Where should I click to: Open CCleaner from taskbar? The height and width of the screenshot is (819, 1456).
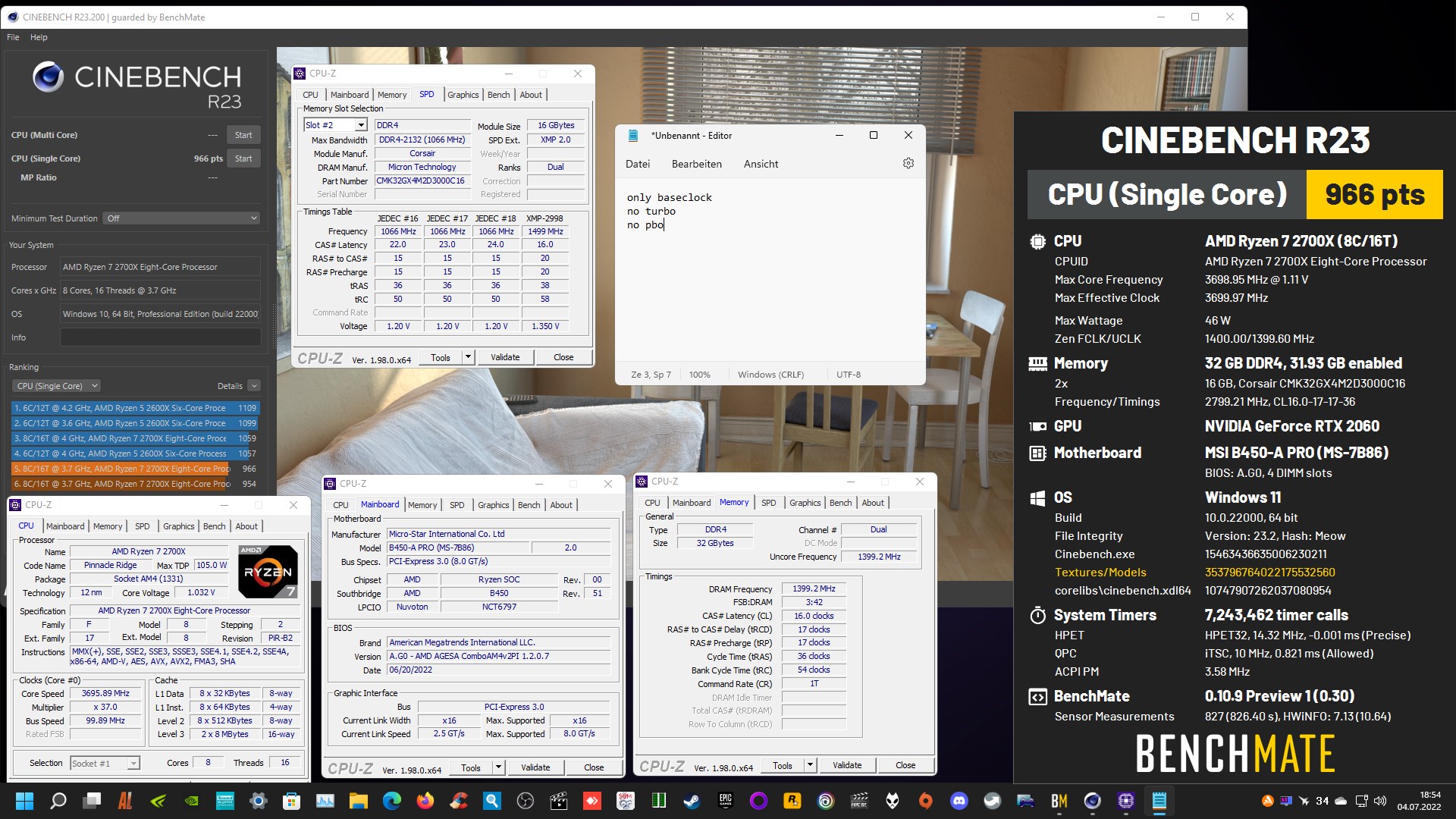coord(458,801)
